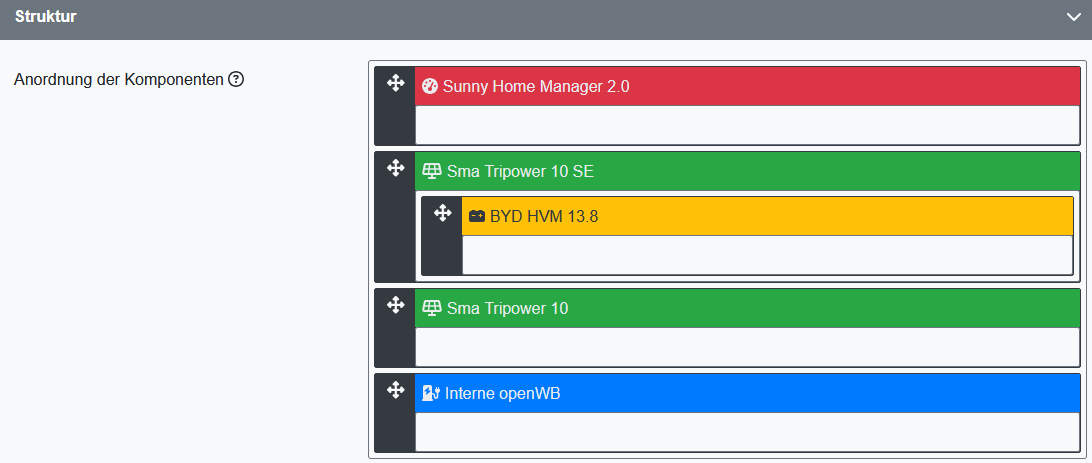
Task: Click empty drop area beneath BYD HVM 13.8
Action: click(766, 254)
